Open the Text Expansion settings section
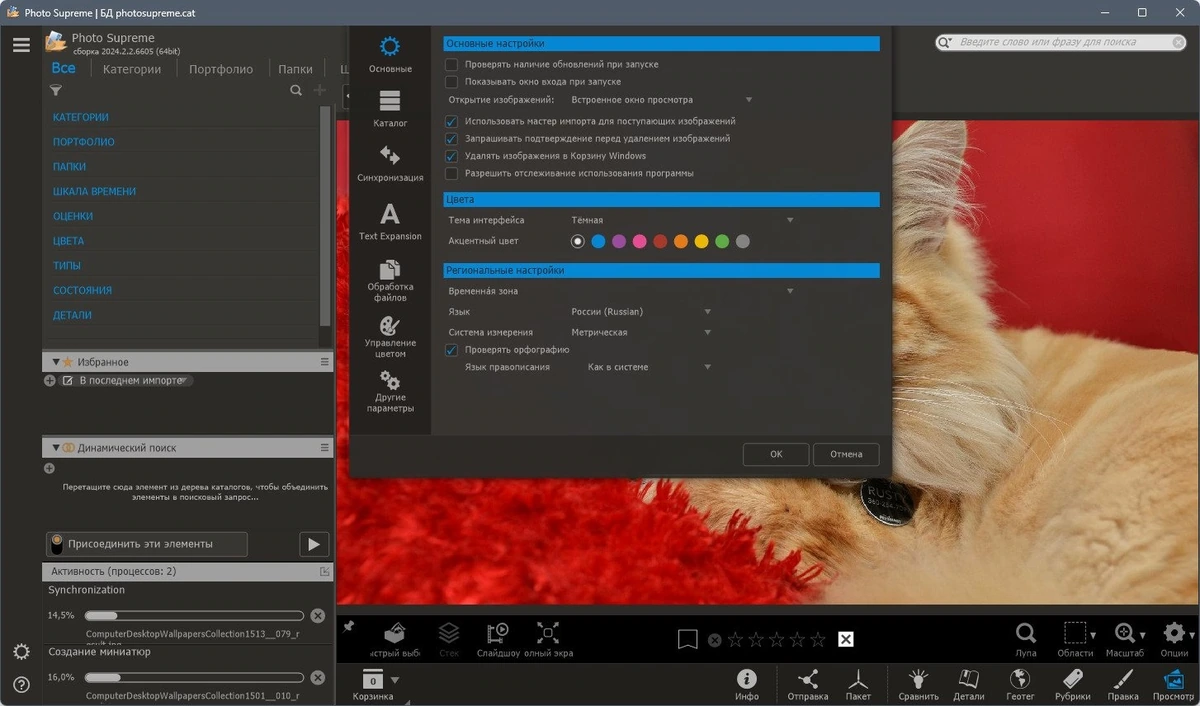Viewport: 1200px width, 706px height. (390, 222)
